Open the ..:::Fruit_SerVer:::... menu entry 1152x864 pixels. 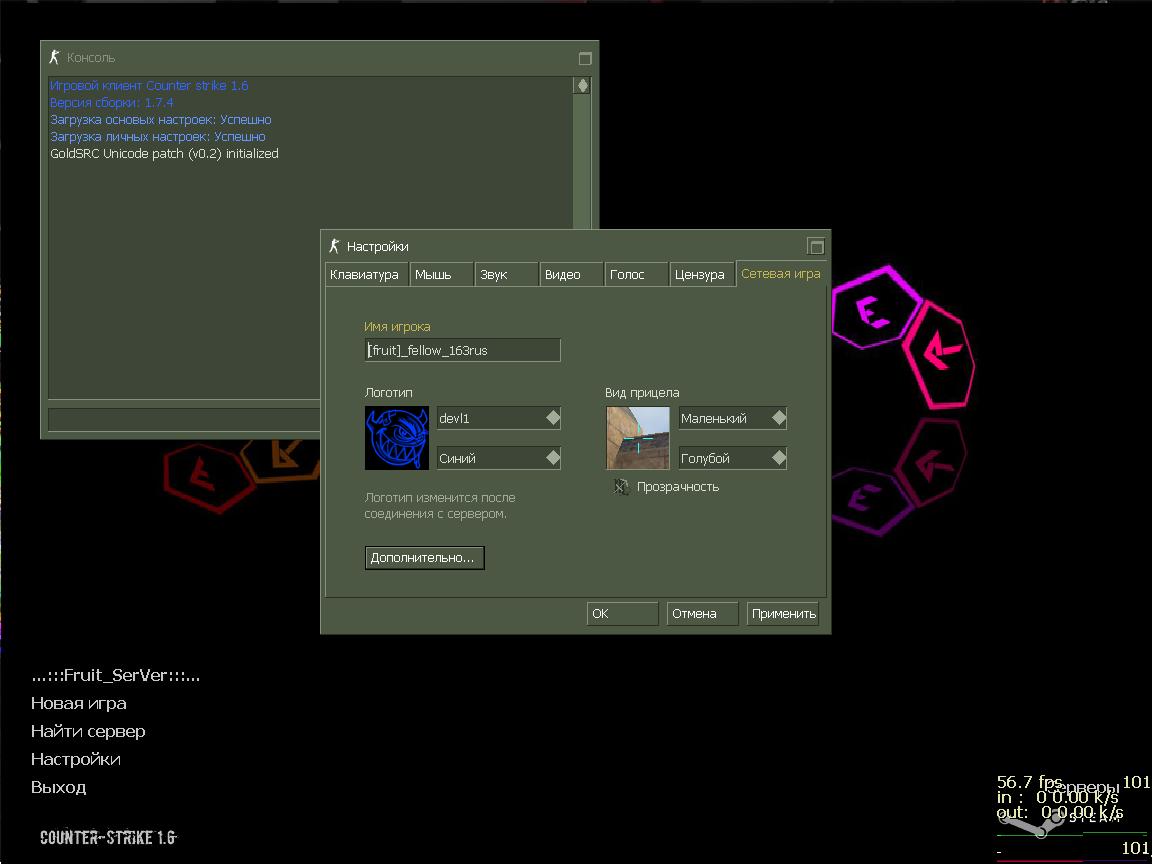115,675
